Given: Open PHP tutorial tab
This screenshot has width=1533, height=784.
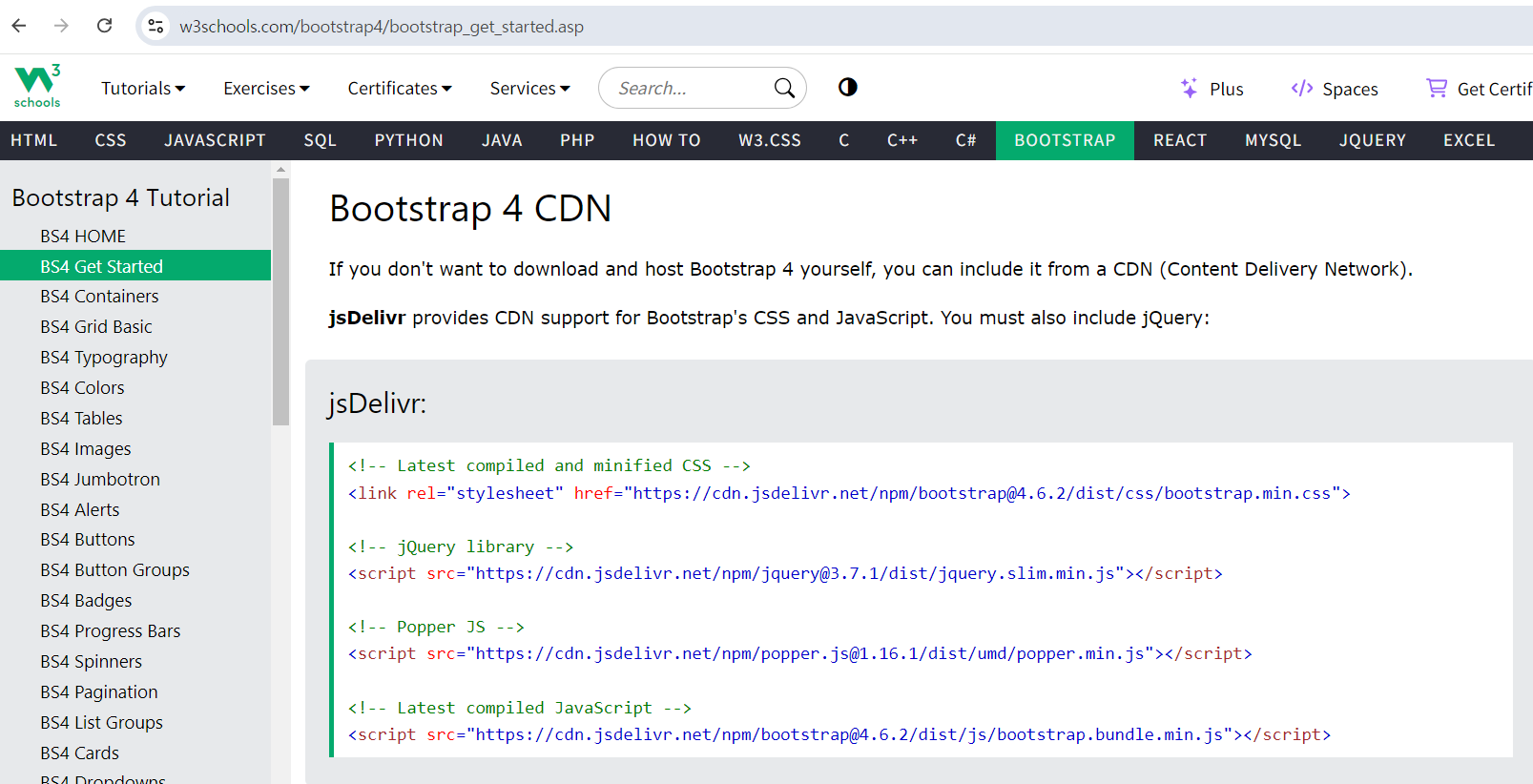Looking at the screenshot, I should tap(577, 140).
